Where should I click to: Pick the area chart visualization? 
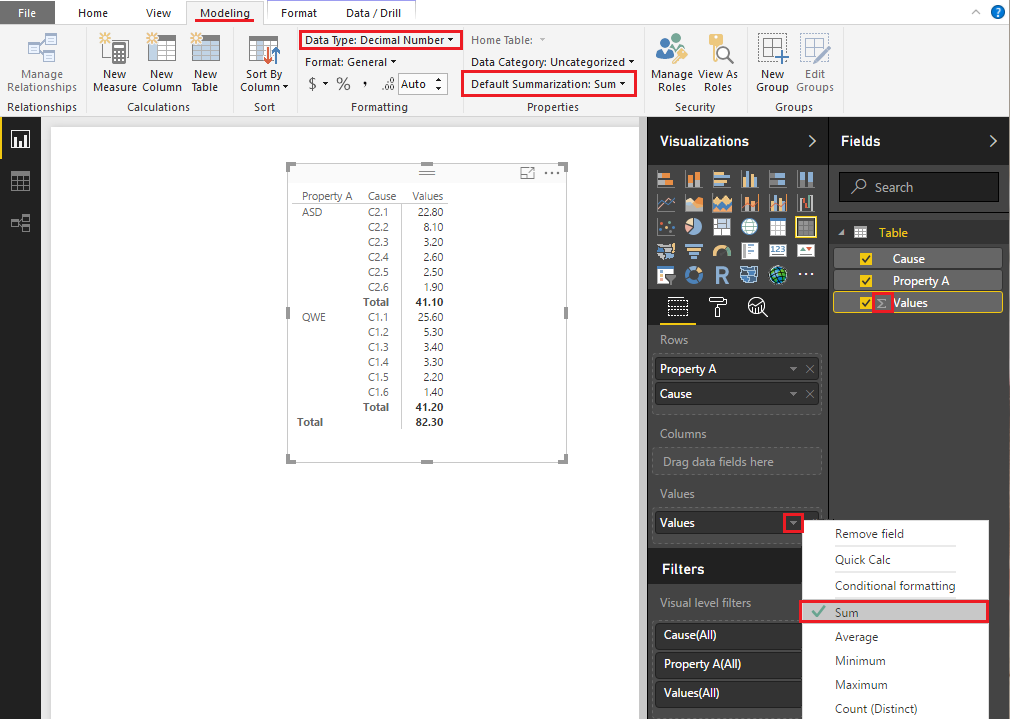pos(694,203)
